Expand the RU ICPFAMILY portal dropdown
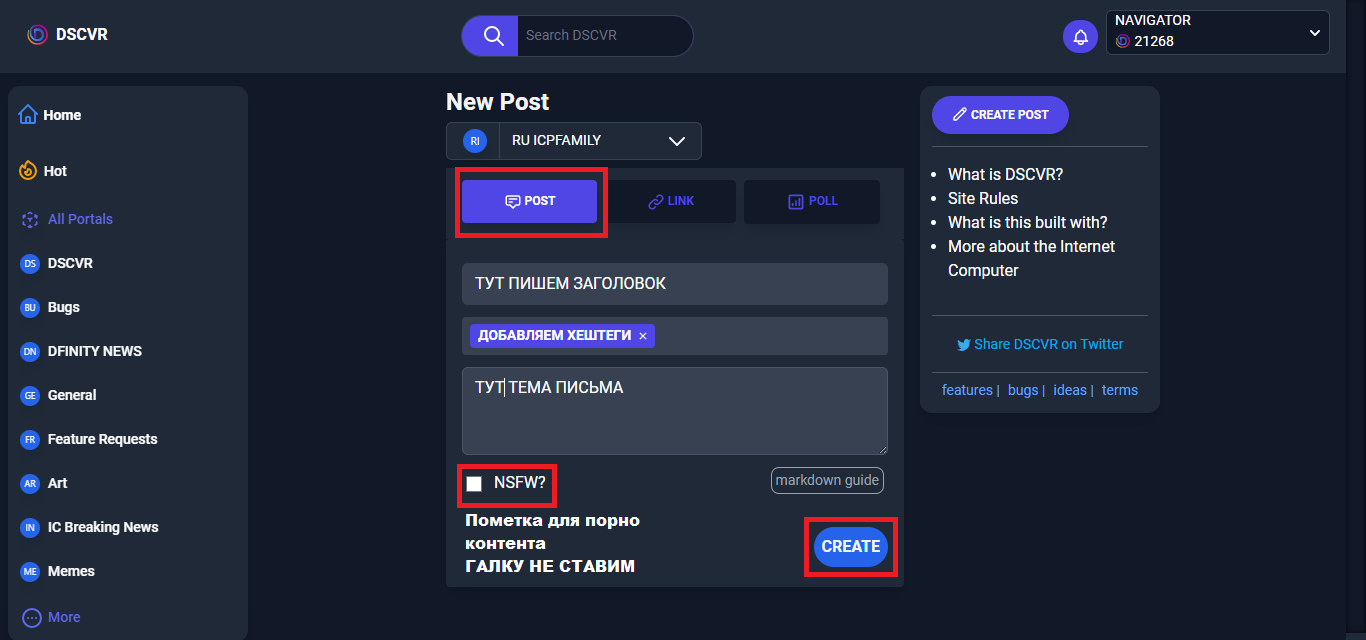This screenshot has height=640, width=1366. 676,141
